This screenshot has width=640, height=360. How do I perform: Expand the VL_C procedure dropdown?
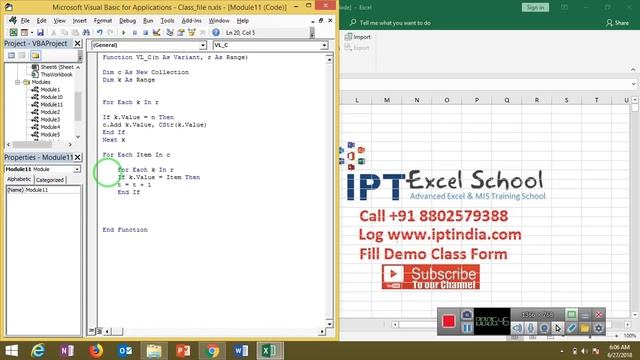coord(324,45)
